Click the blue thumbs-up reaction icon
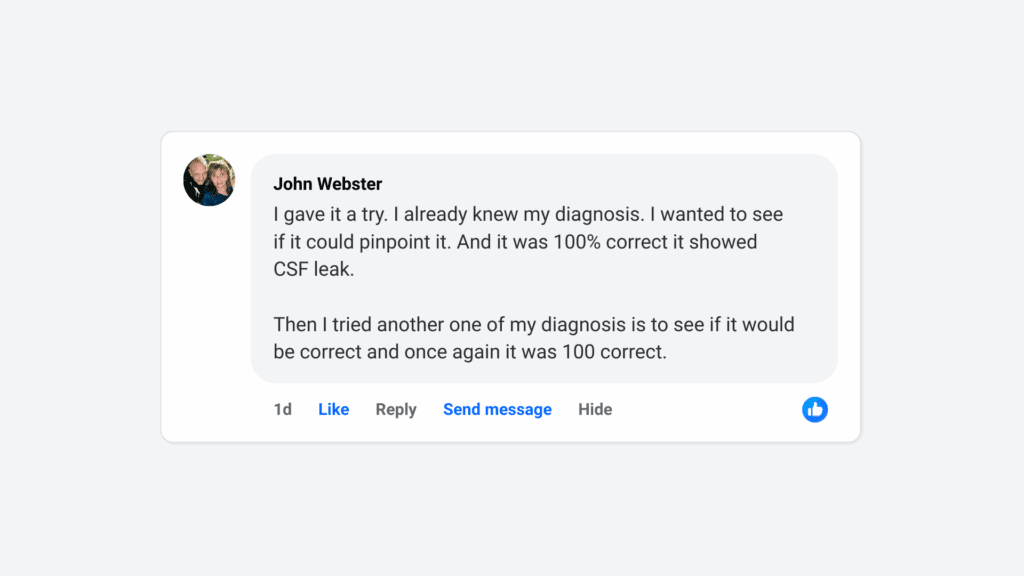This screenshot has width=1024, height=576. [x=815, y=409]
